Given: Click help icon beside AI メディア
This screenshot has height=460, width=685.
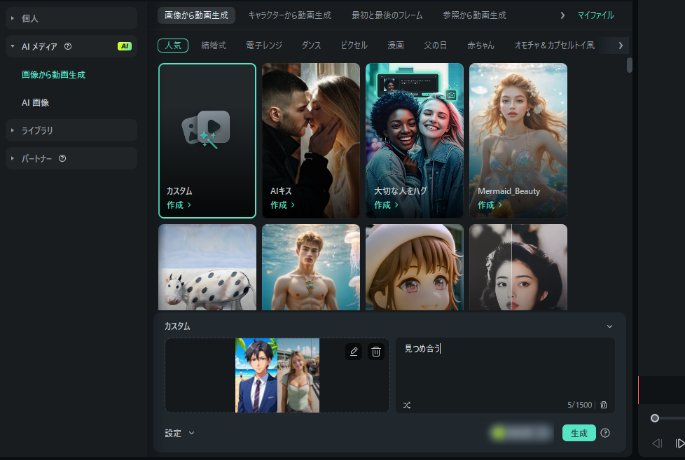Looking at the screenshot, I should pos(68,46).
